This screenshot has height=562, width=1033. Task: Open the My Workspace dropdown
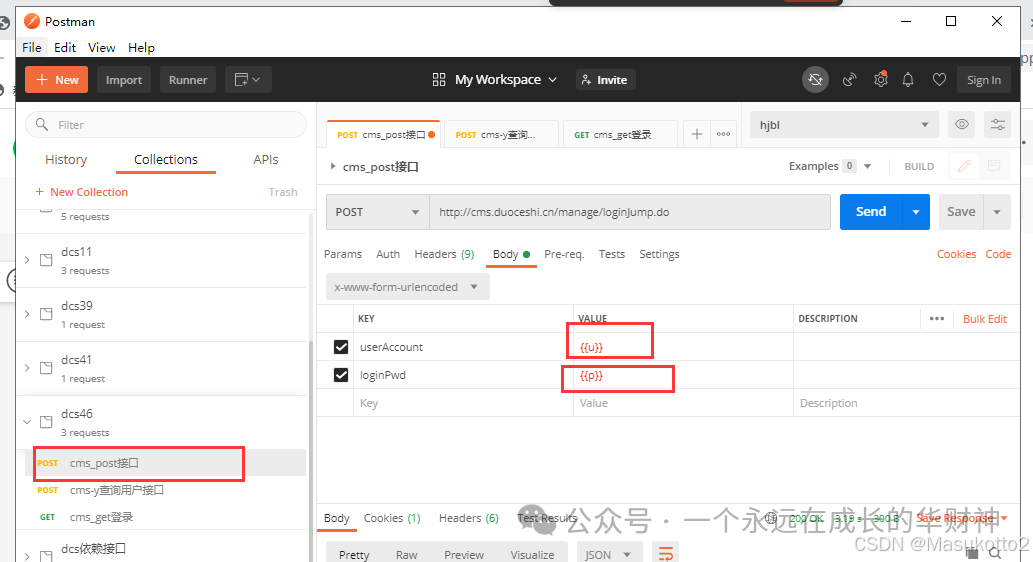[505, 80]
